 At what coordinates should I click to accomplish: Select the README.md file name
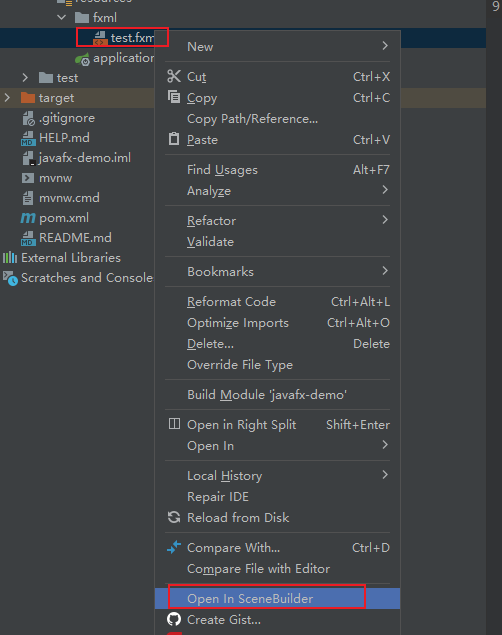pyautogui.click(x=75, y=238)
